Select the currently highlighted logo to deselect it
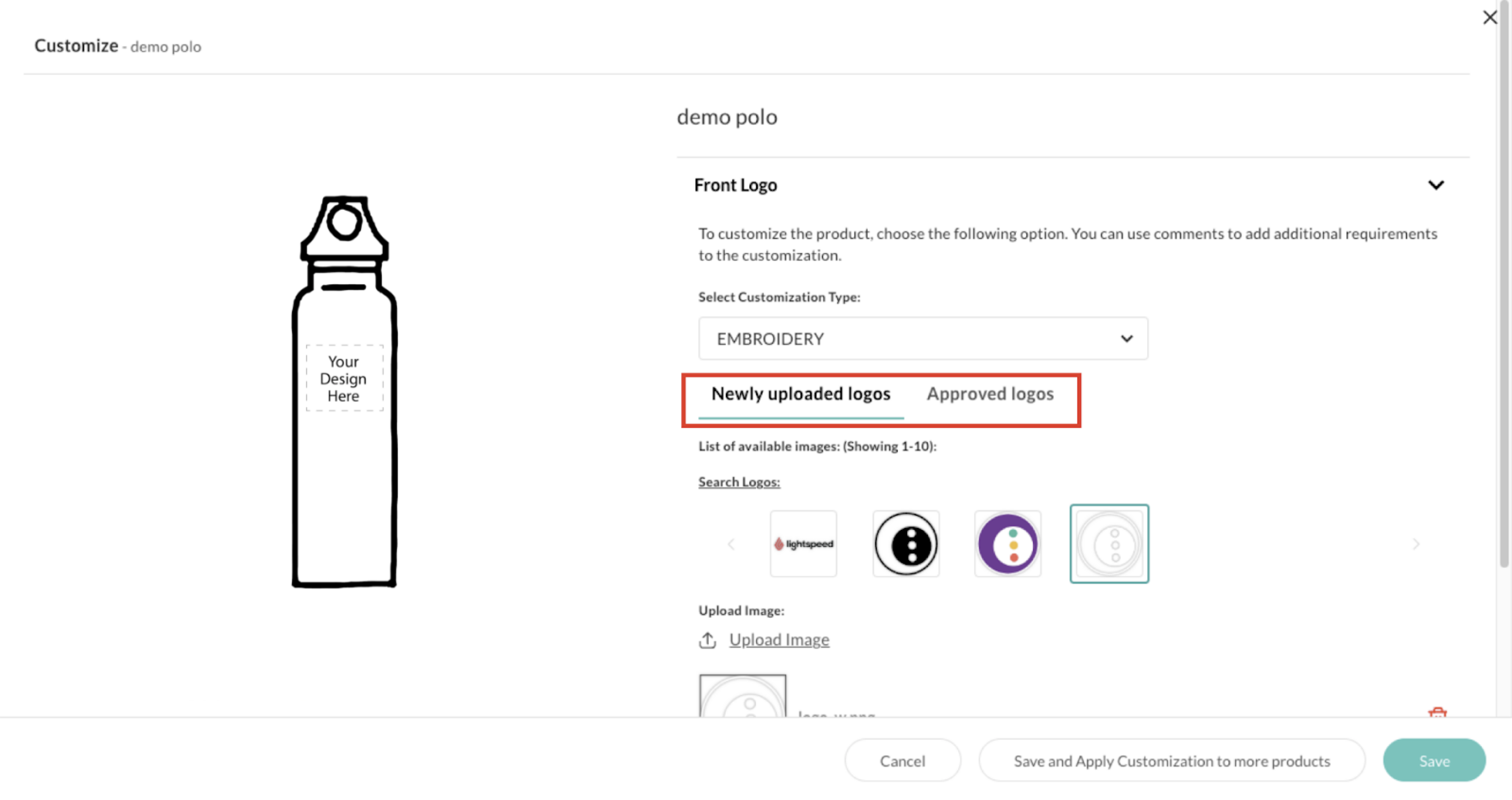1512x800 pixels. click(x=1109, y=544)
